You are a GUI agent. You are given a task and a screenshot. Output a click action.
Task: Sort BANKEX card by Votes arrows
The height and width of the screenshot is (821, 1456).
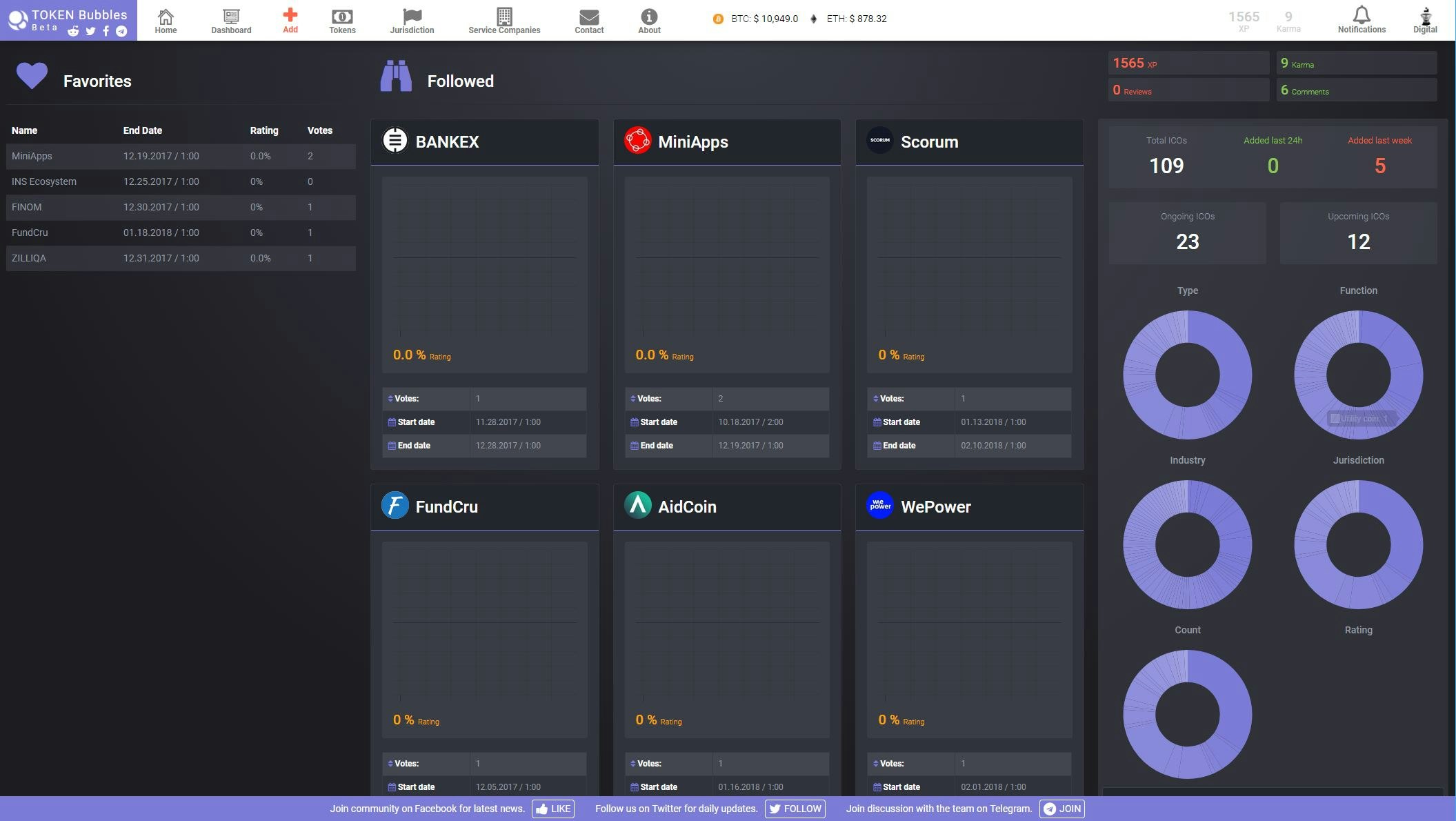point(390,399)
